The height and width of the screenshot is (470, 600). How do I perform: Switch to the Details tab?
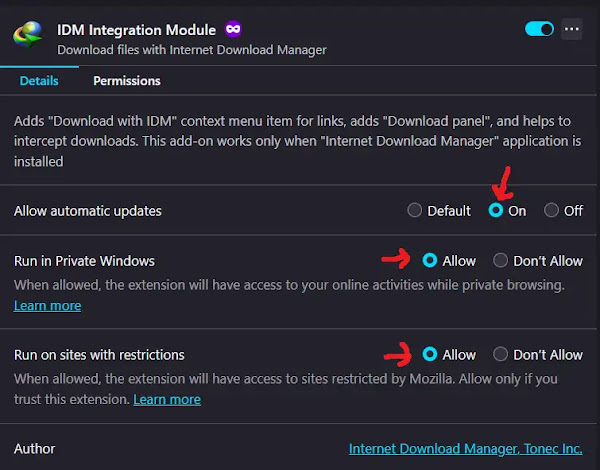pos(39,81)
